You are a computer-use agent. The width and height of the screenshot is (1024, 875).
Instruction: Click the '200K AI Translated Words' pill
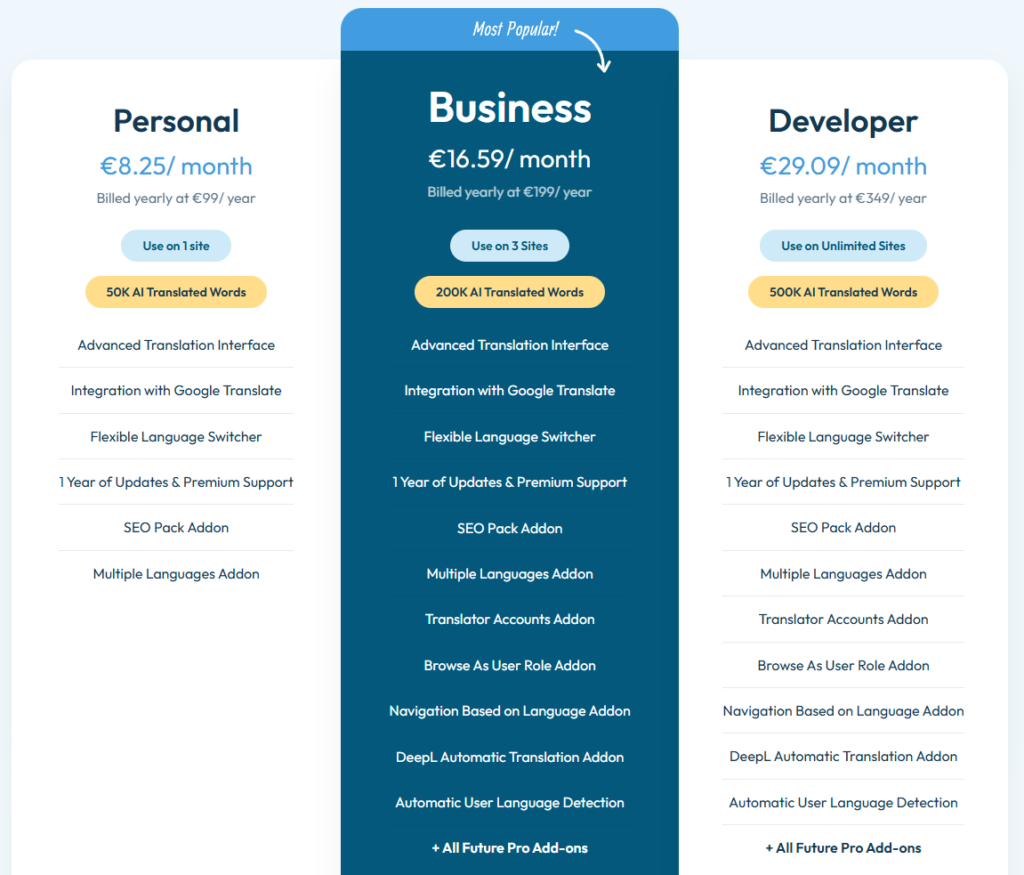coord(510,292)
